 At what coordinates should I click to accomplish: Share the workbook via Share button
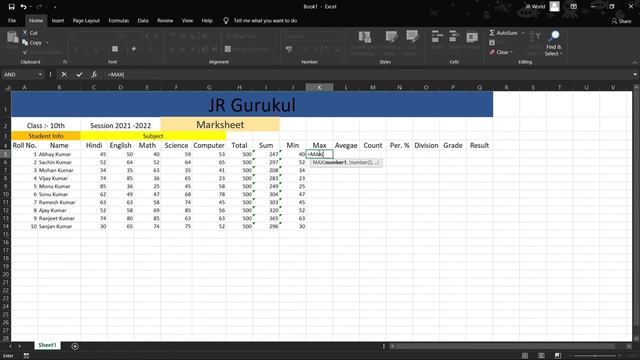coord(621,21)
